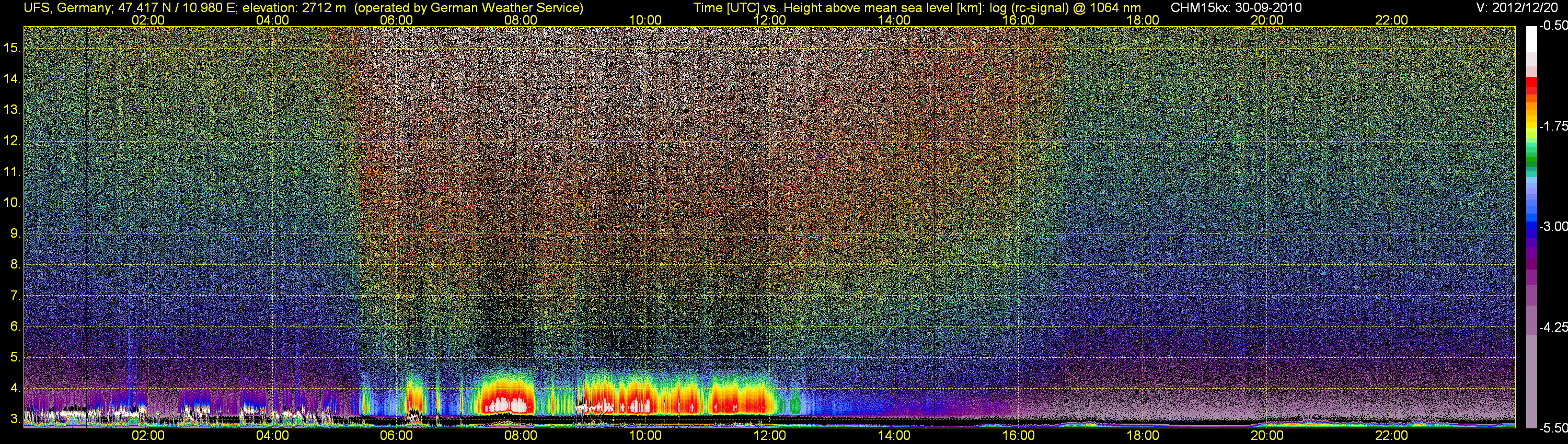Click the height axis label 9.
Screen dimensions: 1568x444
[15, 233]
